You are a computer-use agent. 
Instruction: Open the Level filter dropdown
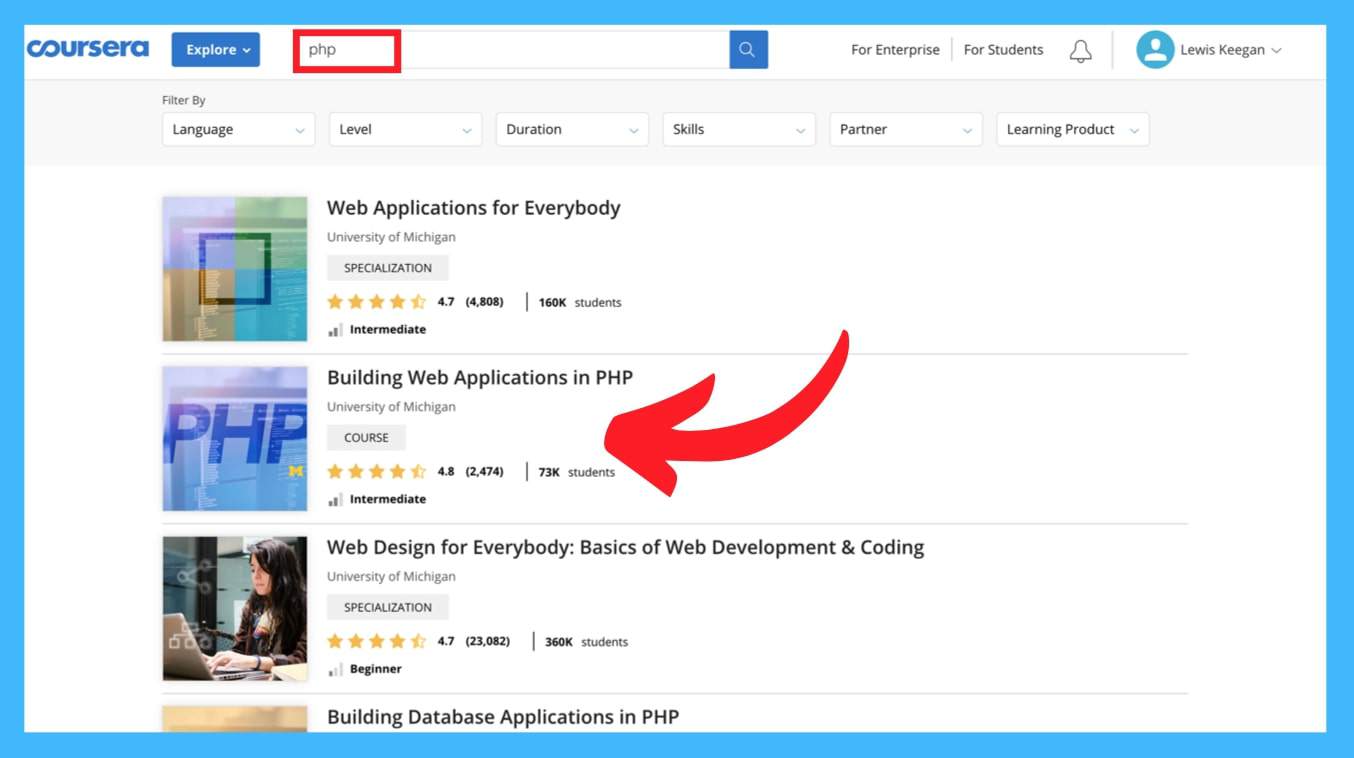(x=405, y=130)
